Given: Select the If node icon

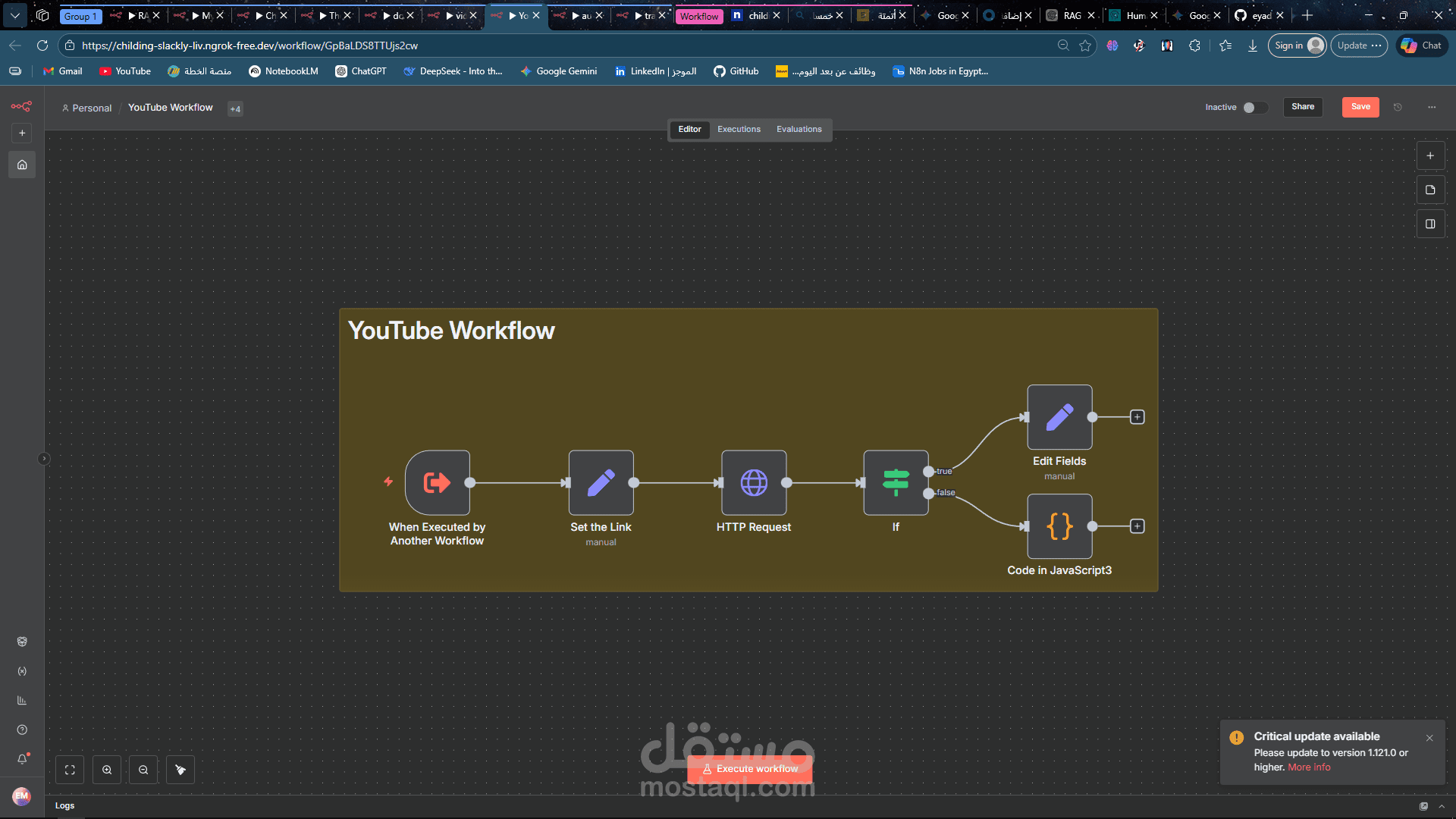Looking at the screenshot, I should point(896,483).
